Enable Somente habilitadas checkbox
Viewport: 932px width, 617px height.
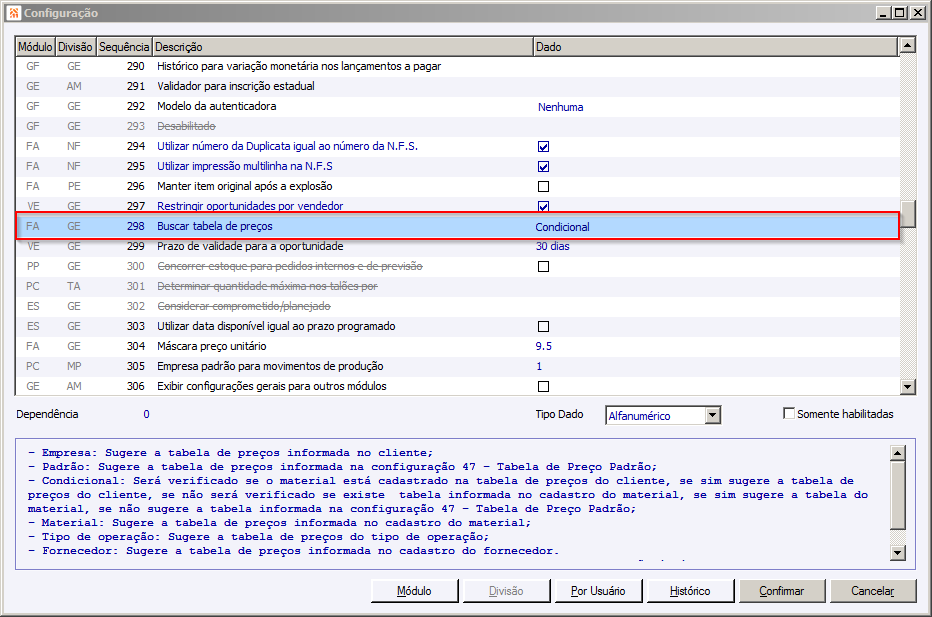(x=789, y=413)
